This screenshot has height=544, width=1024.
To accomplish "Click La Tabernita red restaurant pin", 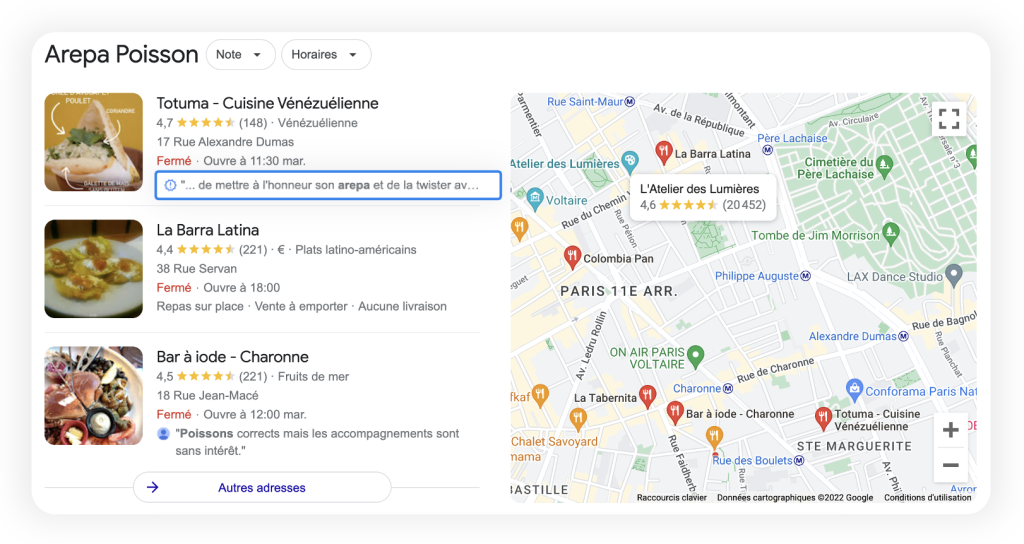I will pyautogui.click(x=647, y=396).
